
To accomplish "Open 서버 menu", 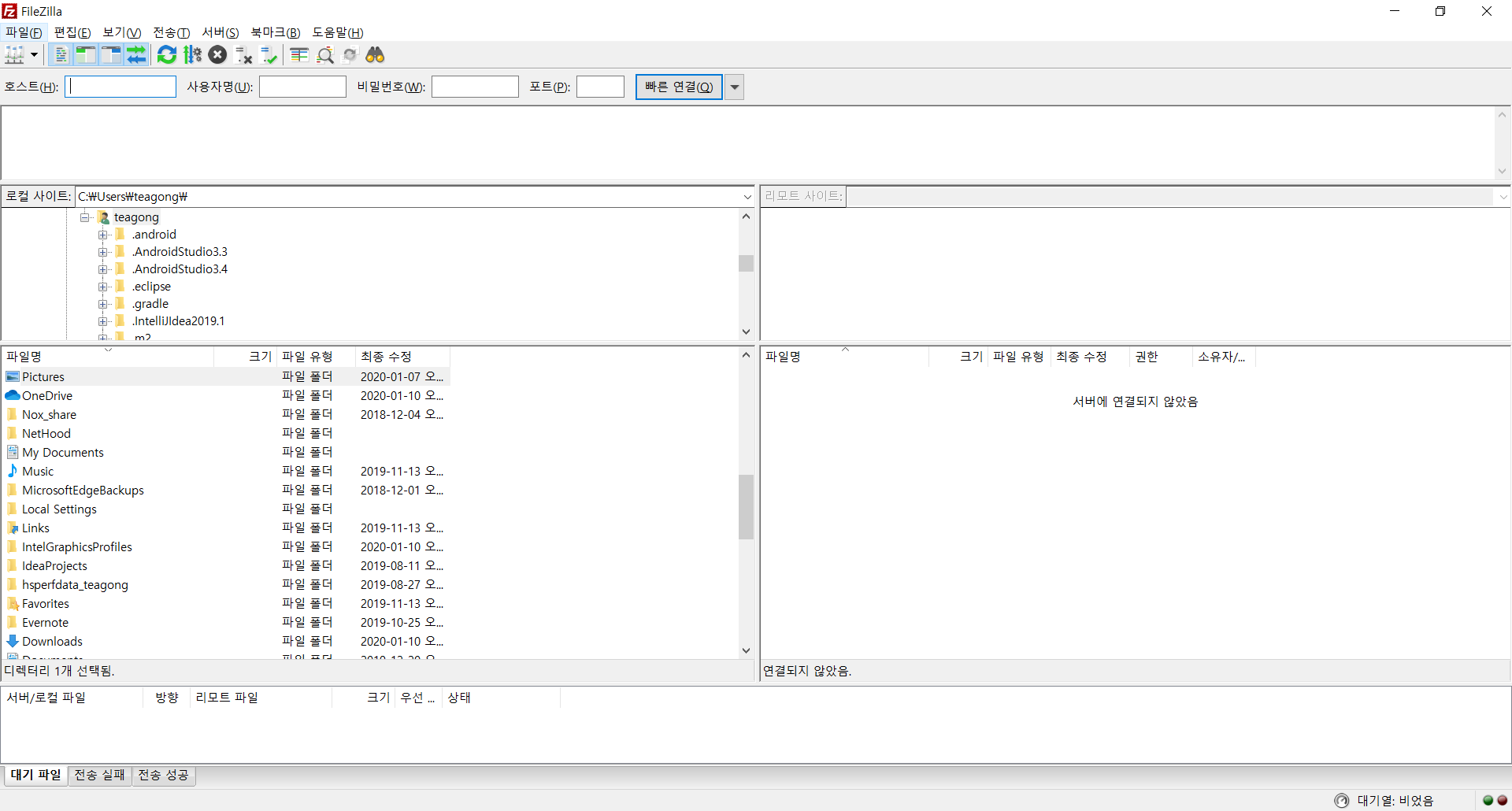I will [220, 32].
